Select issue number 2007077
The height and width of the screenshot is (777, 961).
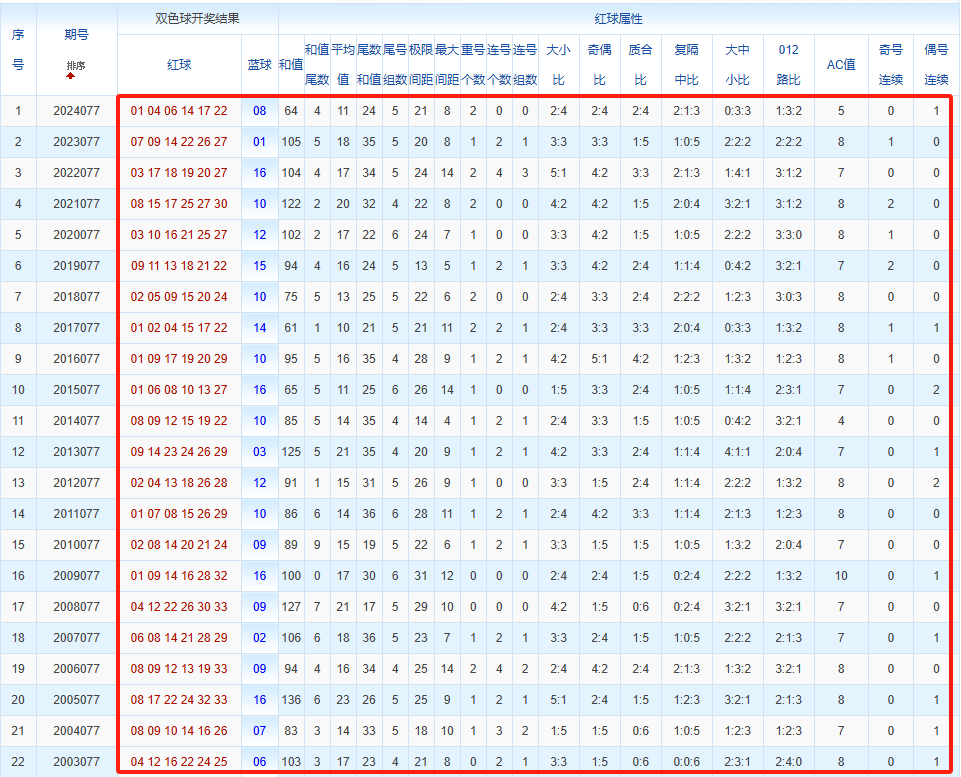tap(77, 638)
